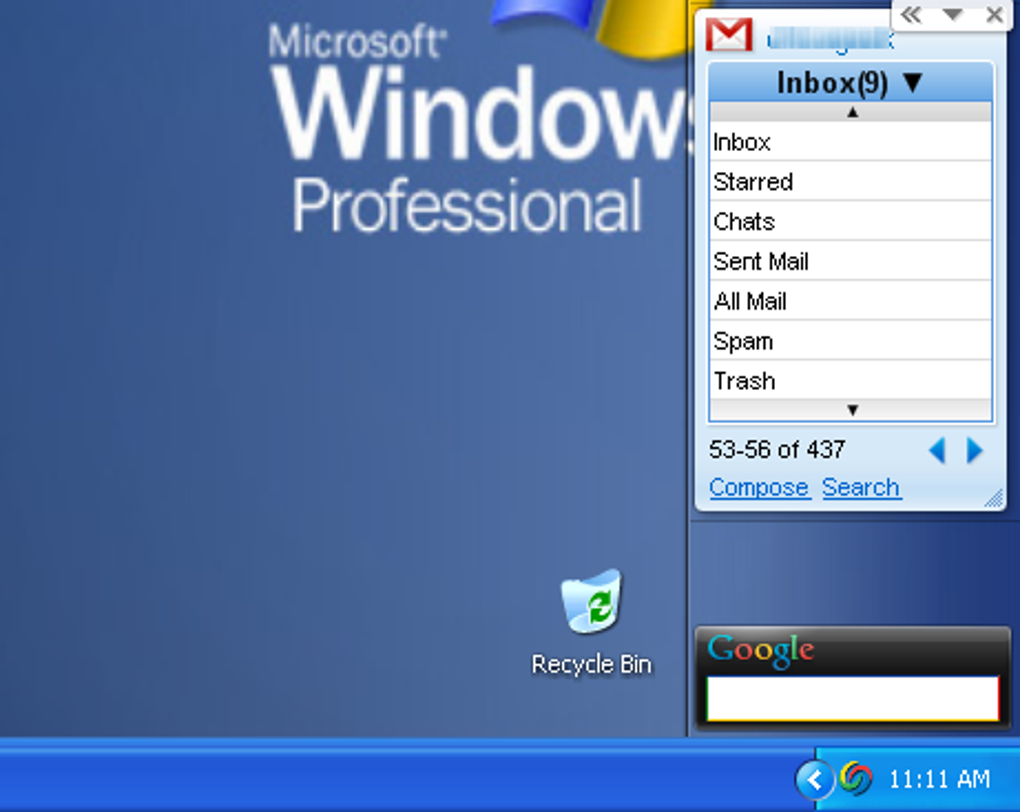The width and height of the screenshot is (1020, 812).
Task: Click the Google search input field
Action: pos(853,698)
